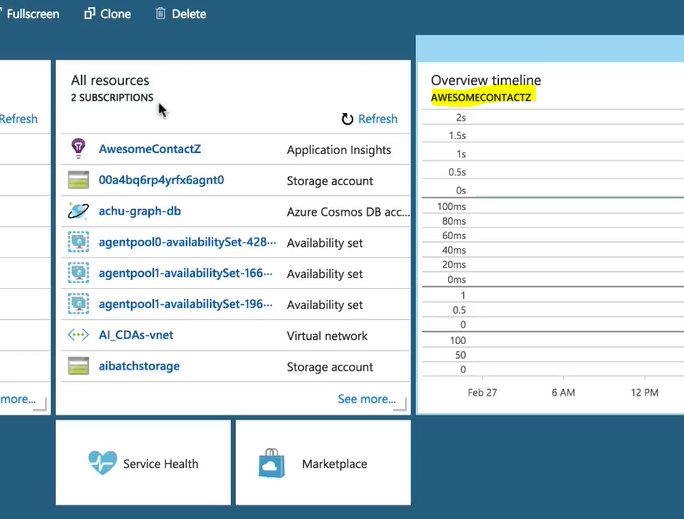Click the Overview timeline tile title
The height and width of the screenshot is (519, 684).
pyautogui.click(x=485, y=80)
